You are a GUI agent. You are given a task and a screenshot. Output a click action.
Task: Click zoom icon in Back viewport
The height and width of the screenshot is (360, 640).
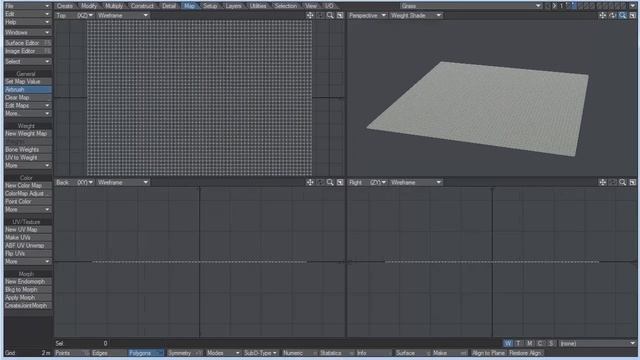point(330,182)
